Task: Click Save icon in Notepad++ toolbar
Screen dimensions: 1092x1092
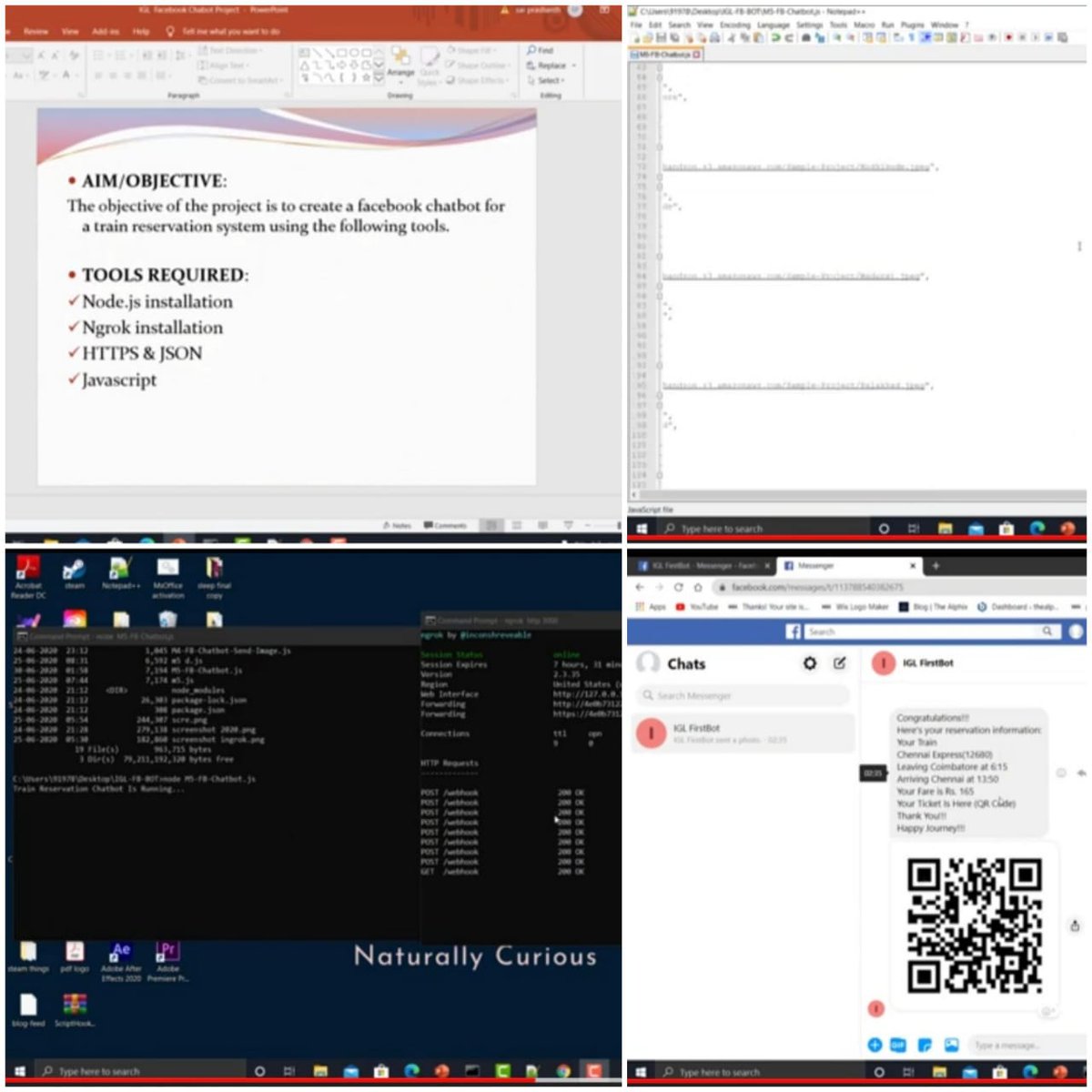Action: [x=662, y=38]
